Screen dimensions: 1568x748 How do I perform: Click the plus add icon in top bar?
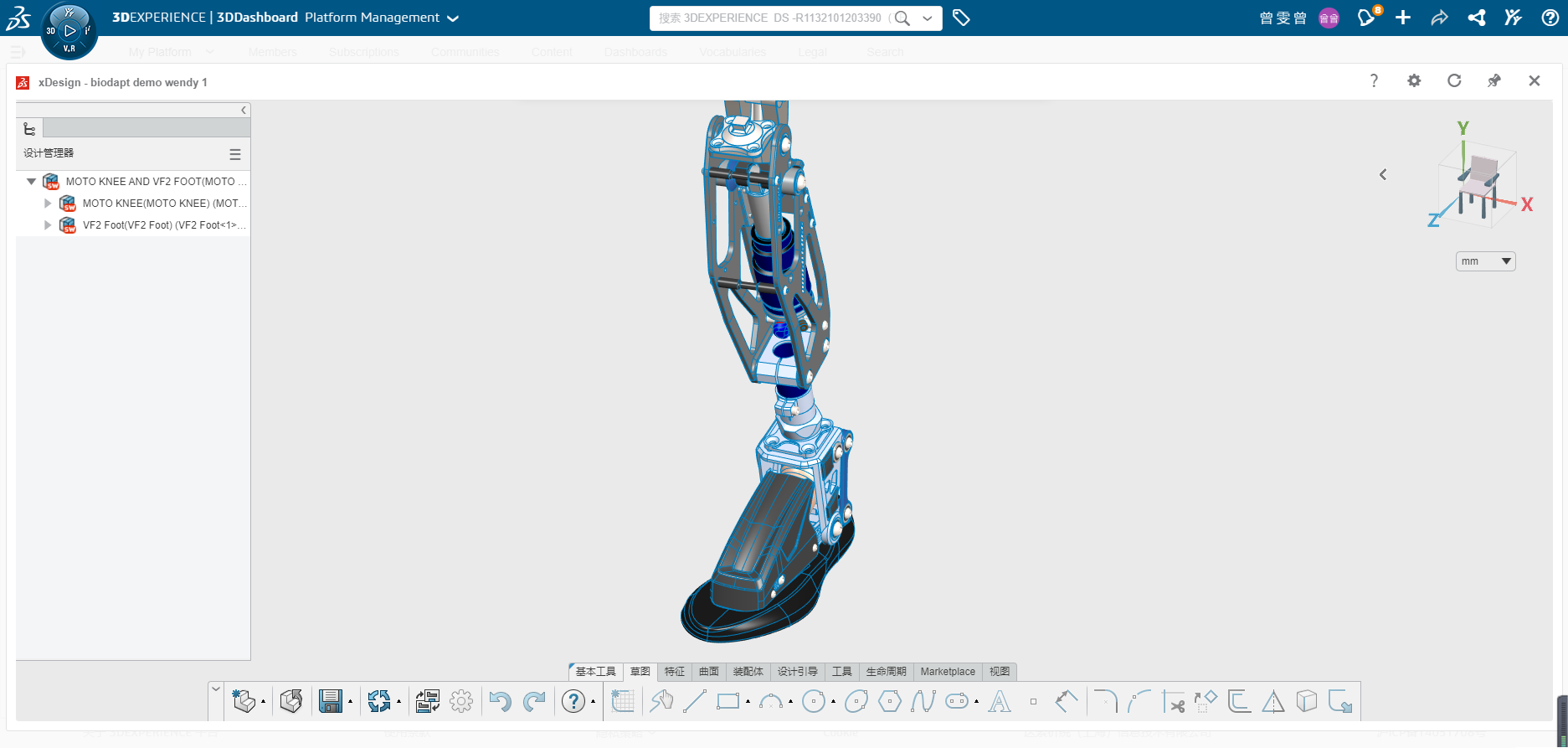point(1403,18)
